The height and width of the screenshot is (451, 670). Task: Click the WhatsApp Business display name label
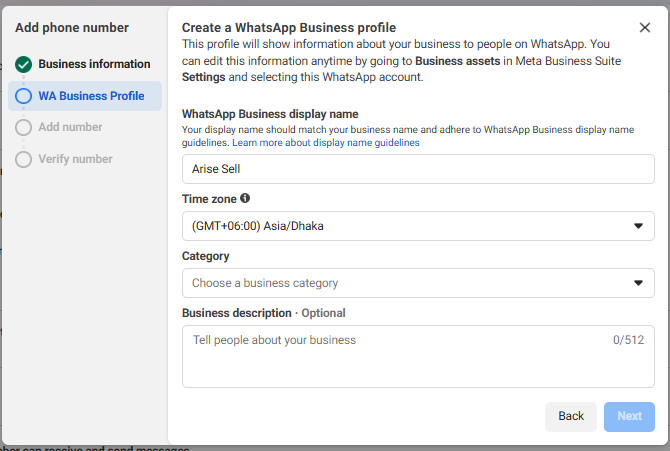270,114
